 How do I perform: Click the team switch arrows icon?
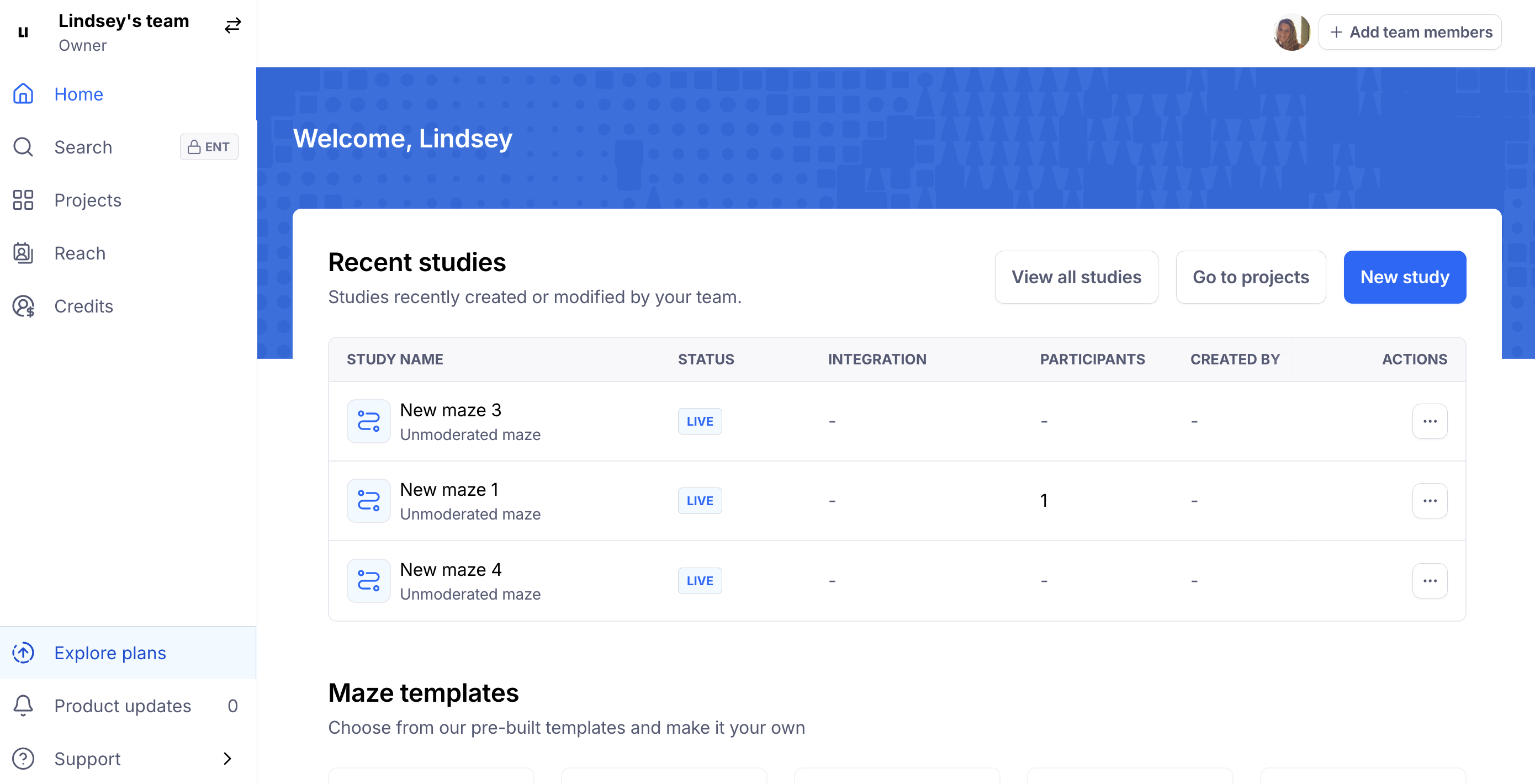click(x=232, y=25)
